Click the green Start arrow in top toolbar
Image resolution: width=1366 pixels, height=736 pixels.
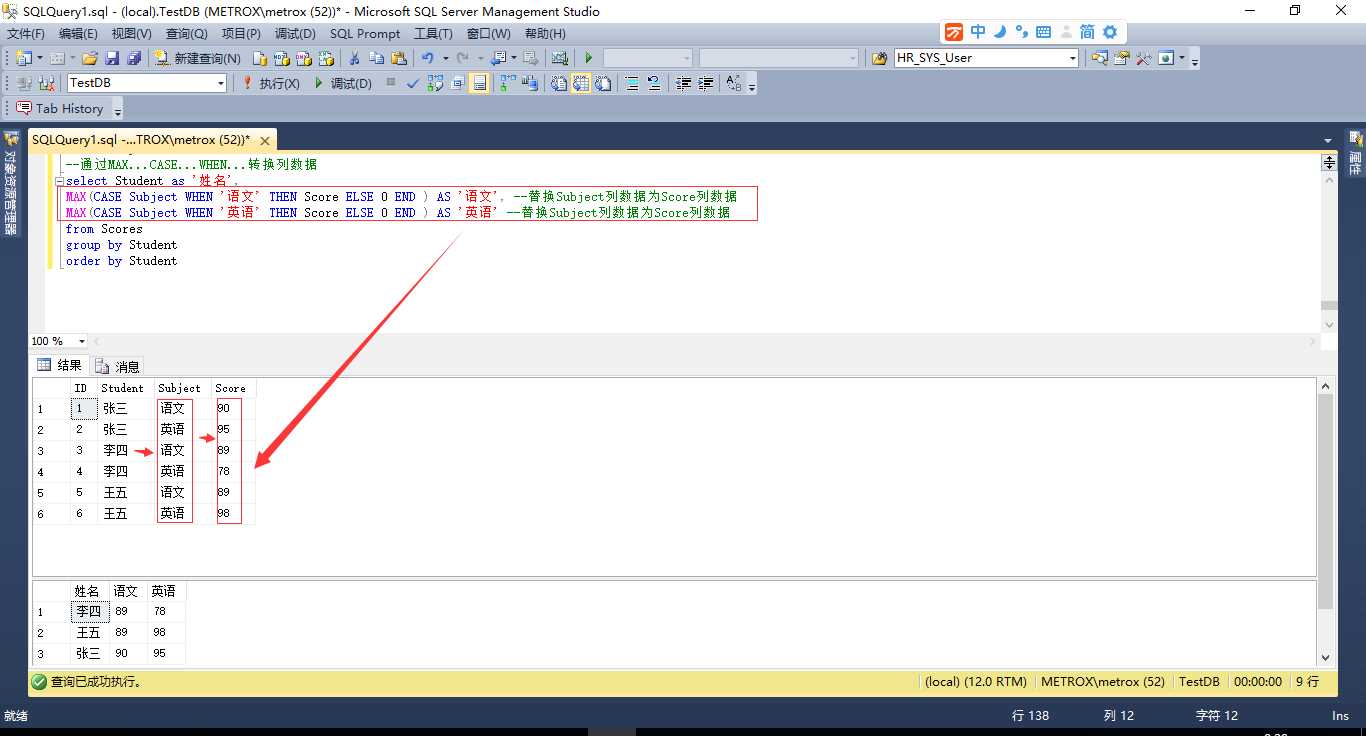(x=588, y=58)
